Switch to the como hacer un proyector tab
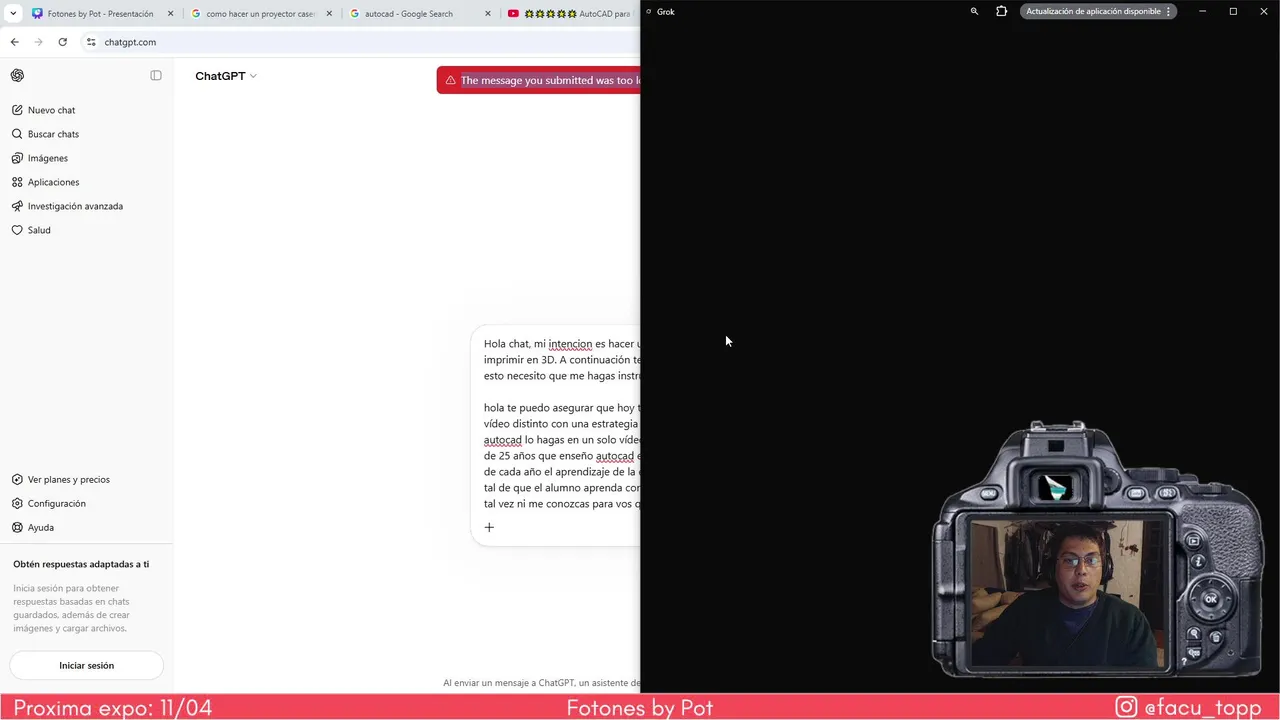This screenshot has height=720, width=1280. coord(261,14)
